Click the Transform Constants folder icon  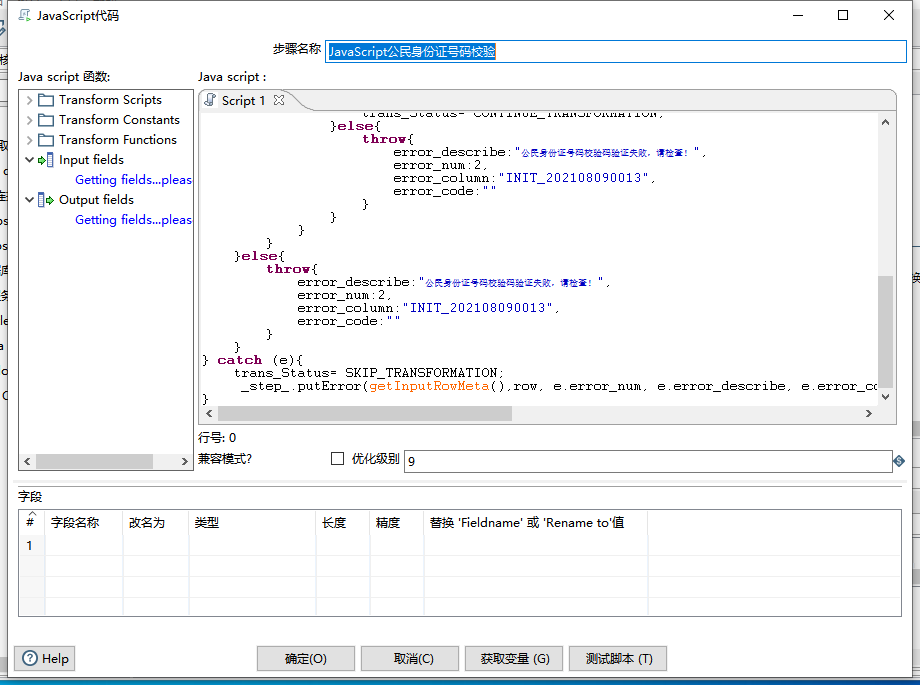[x=45, y=118]
